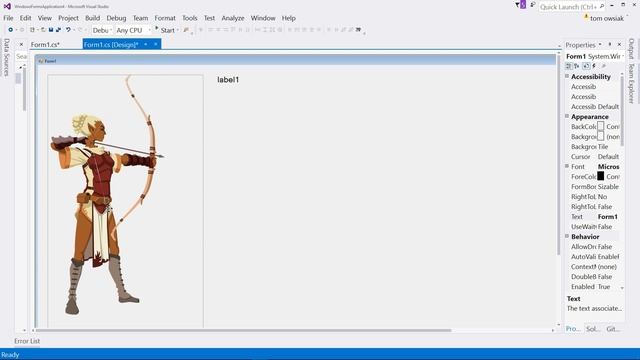Save the current file with Save icon
This screenshot has width=640, height=360.
click(51, 30)
